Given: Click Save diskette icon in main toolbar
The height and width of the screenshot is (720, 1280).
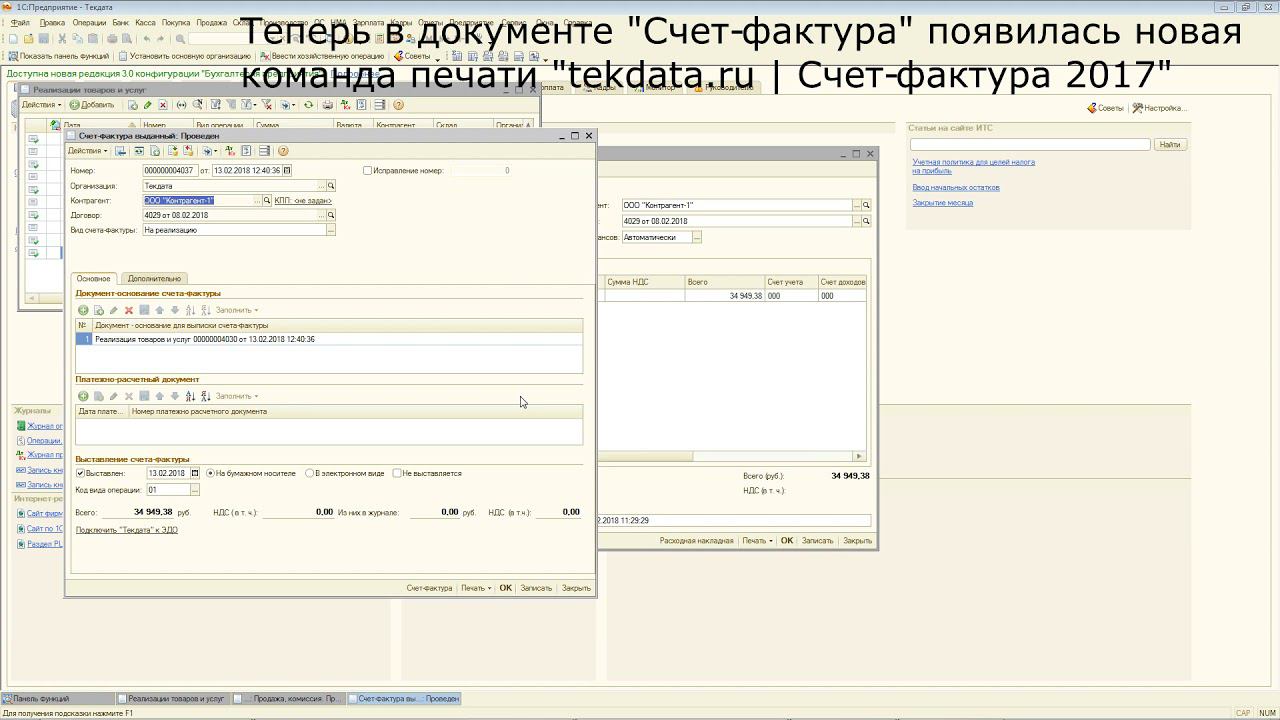Looking at the screenshot, I should click(x=44, y=39).
